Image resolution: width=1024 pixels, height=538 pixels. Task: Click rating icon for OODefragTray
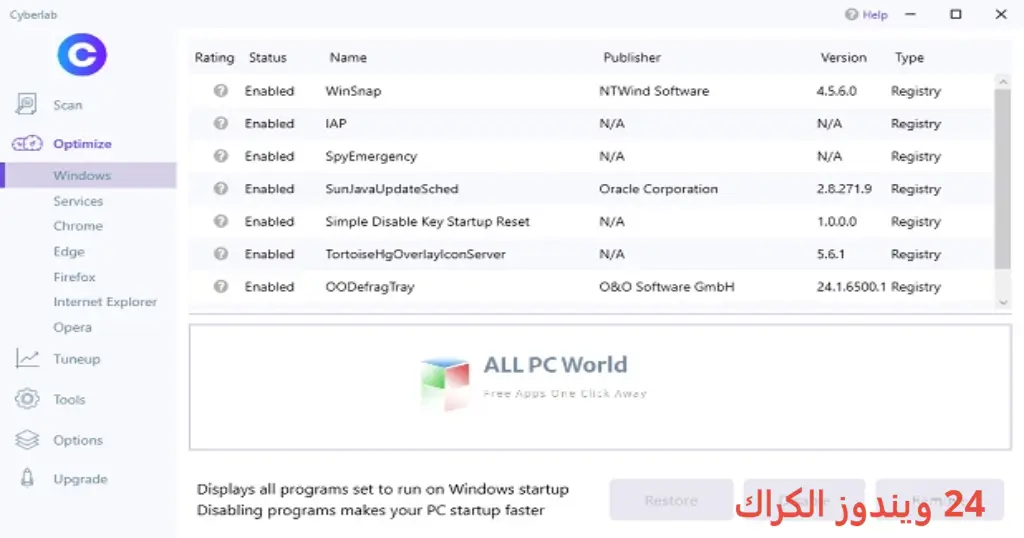point(221,287)
